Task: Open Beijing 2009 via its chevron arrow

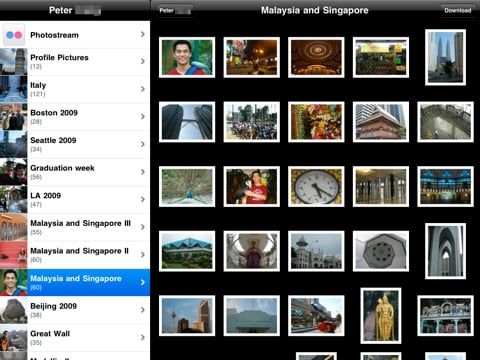Action: [x=143, y=310]
